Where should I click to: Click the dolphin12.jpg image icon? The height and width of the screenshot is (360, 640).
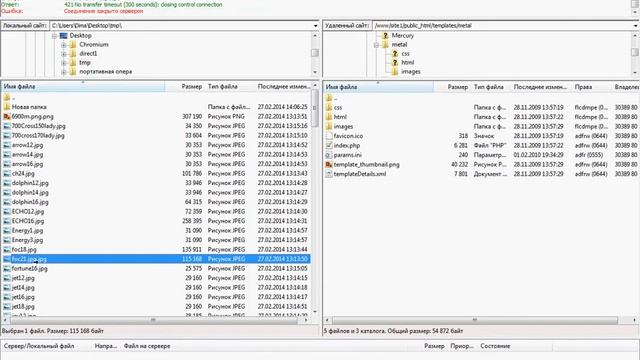pyautogui.click(x=7, y=183)
